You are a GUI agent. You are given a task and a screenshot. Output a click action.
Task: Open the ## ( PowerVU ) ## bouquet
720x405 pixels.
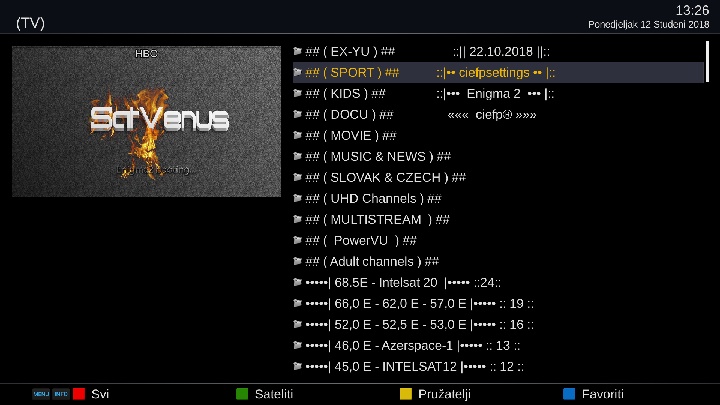click(x=498, y=241)
